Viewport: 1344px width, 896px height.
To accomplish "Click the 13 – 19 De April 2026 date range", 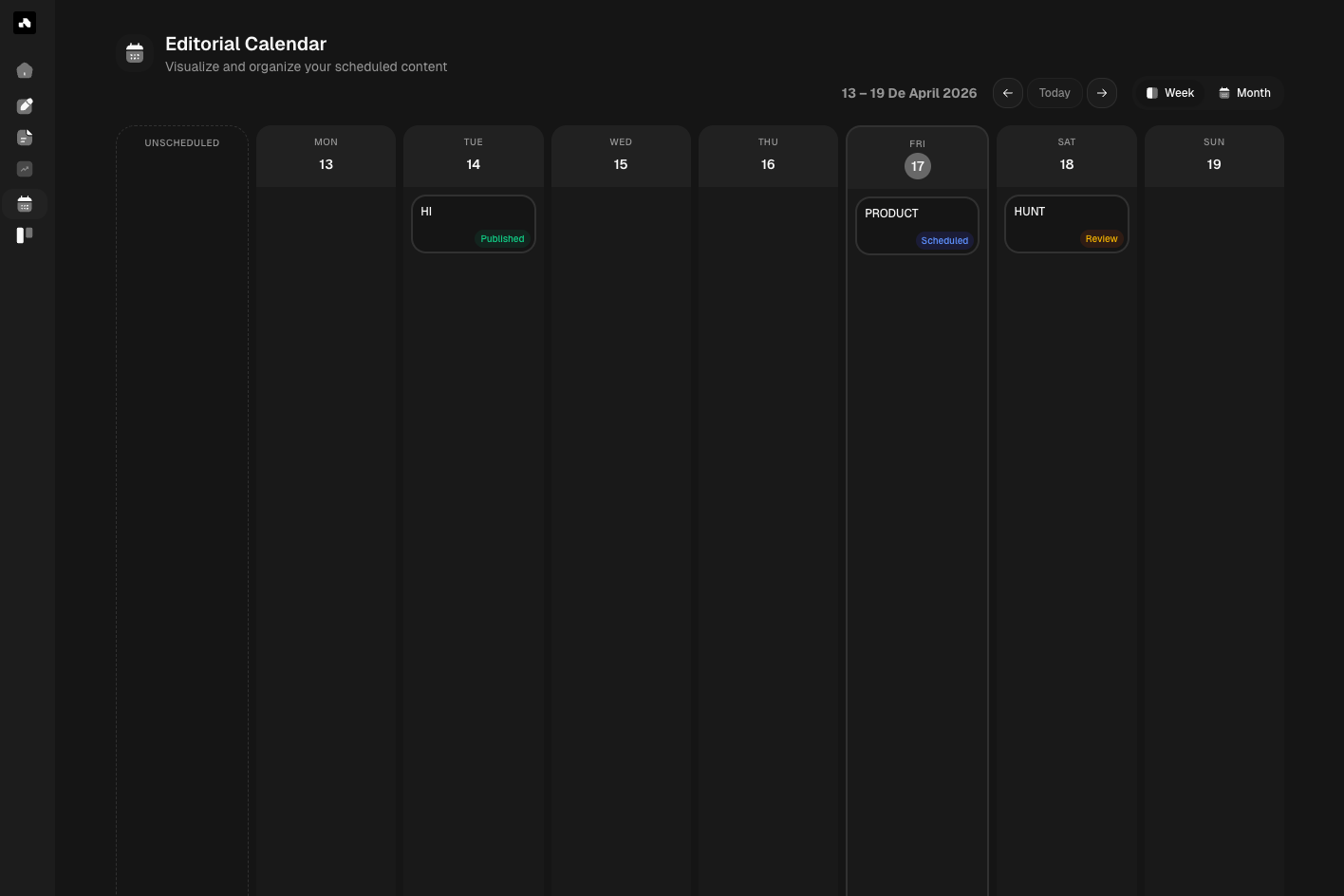I will (909, 93).
